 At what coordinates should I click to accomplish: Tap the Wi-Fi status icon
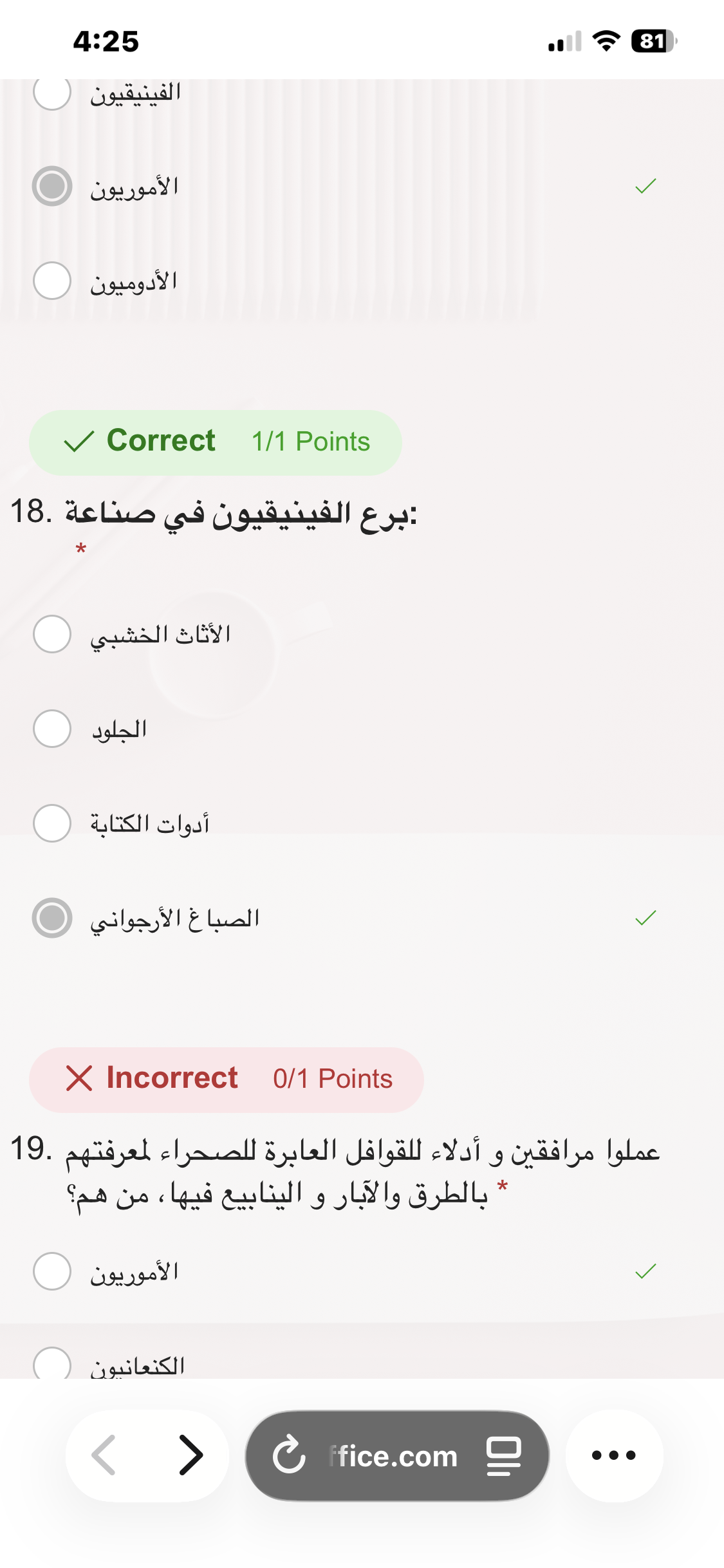click(x=606, y=41)
